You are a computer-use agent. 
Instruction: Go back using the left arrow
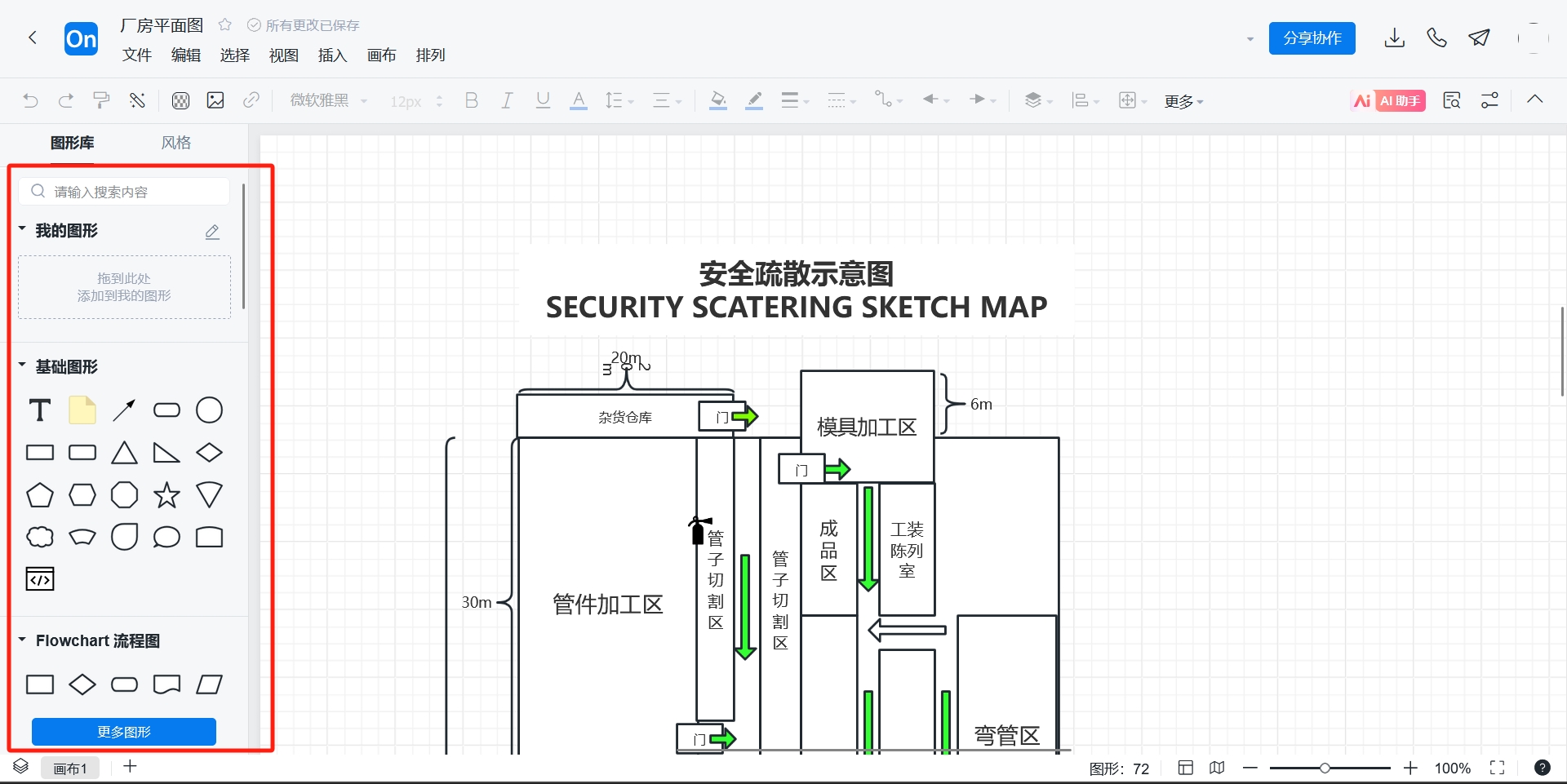pos(33,38)
